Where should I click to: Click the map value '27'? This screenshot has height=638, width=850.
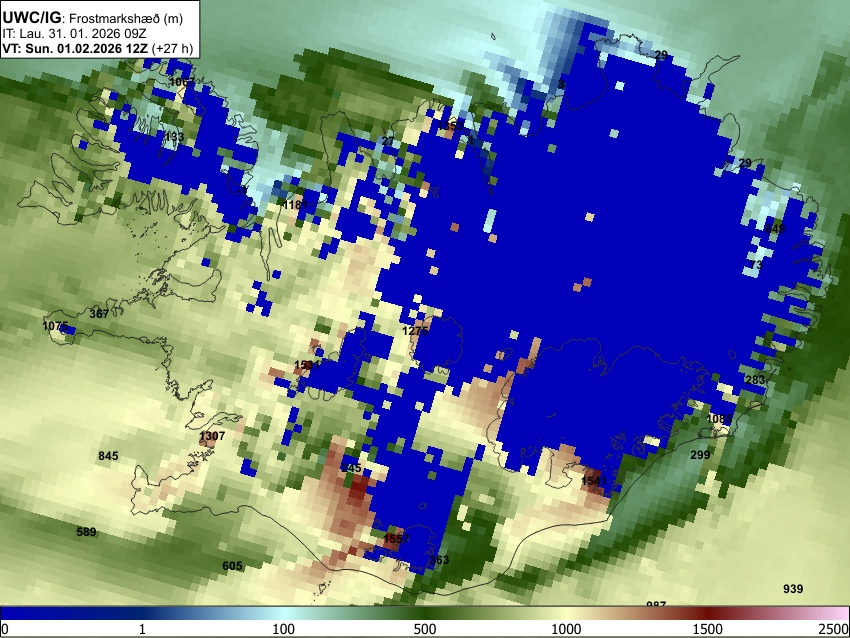(388, 141)
